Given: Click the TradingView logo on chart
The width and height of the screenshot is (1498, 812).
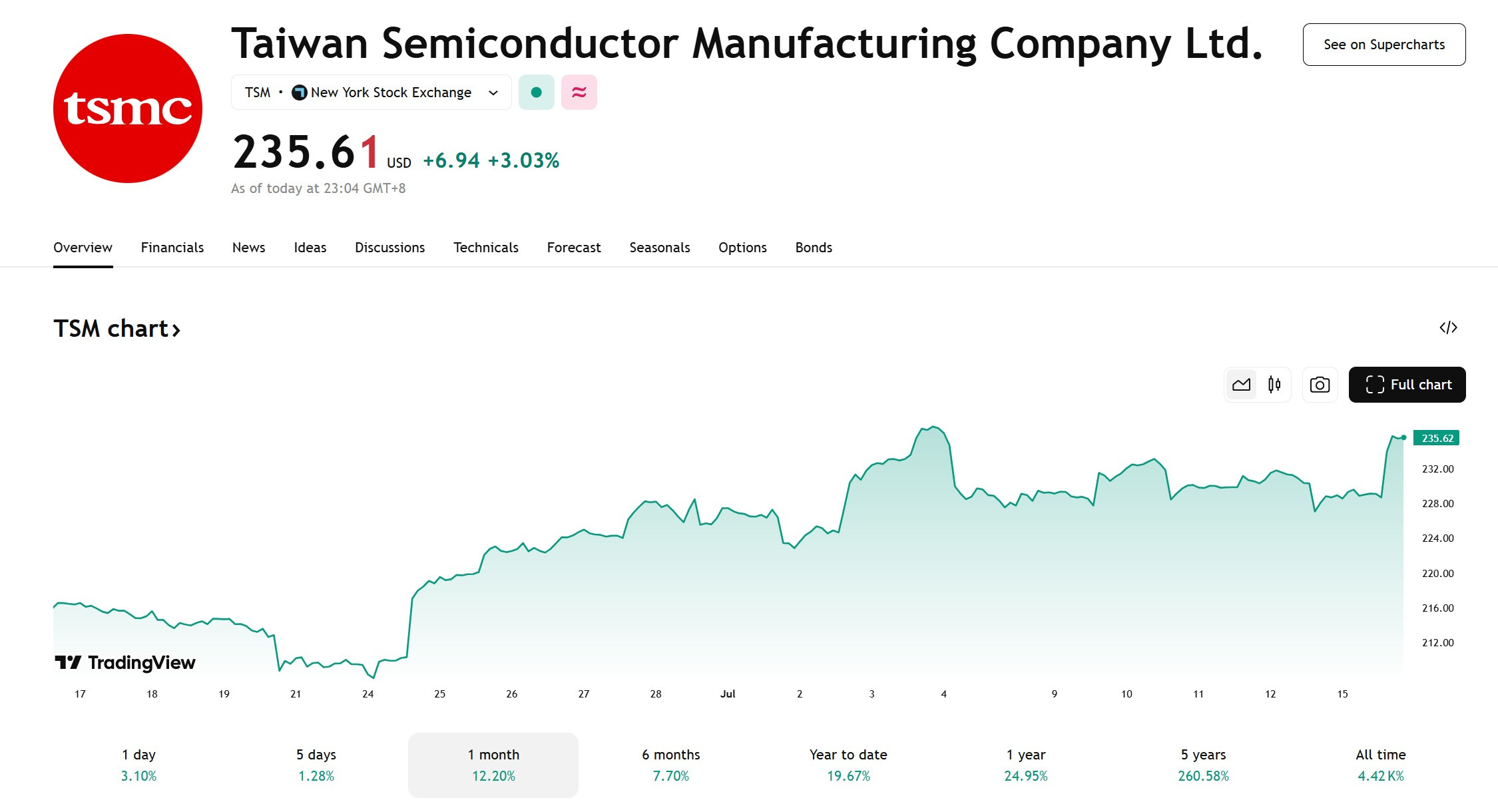Looking at the screenshot, I should (125, 663).
